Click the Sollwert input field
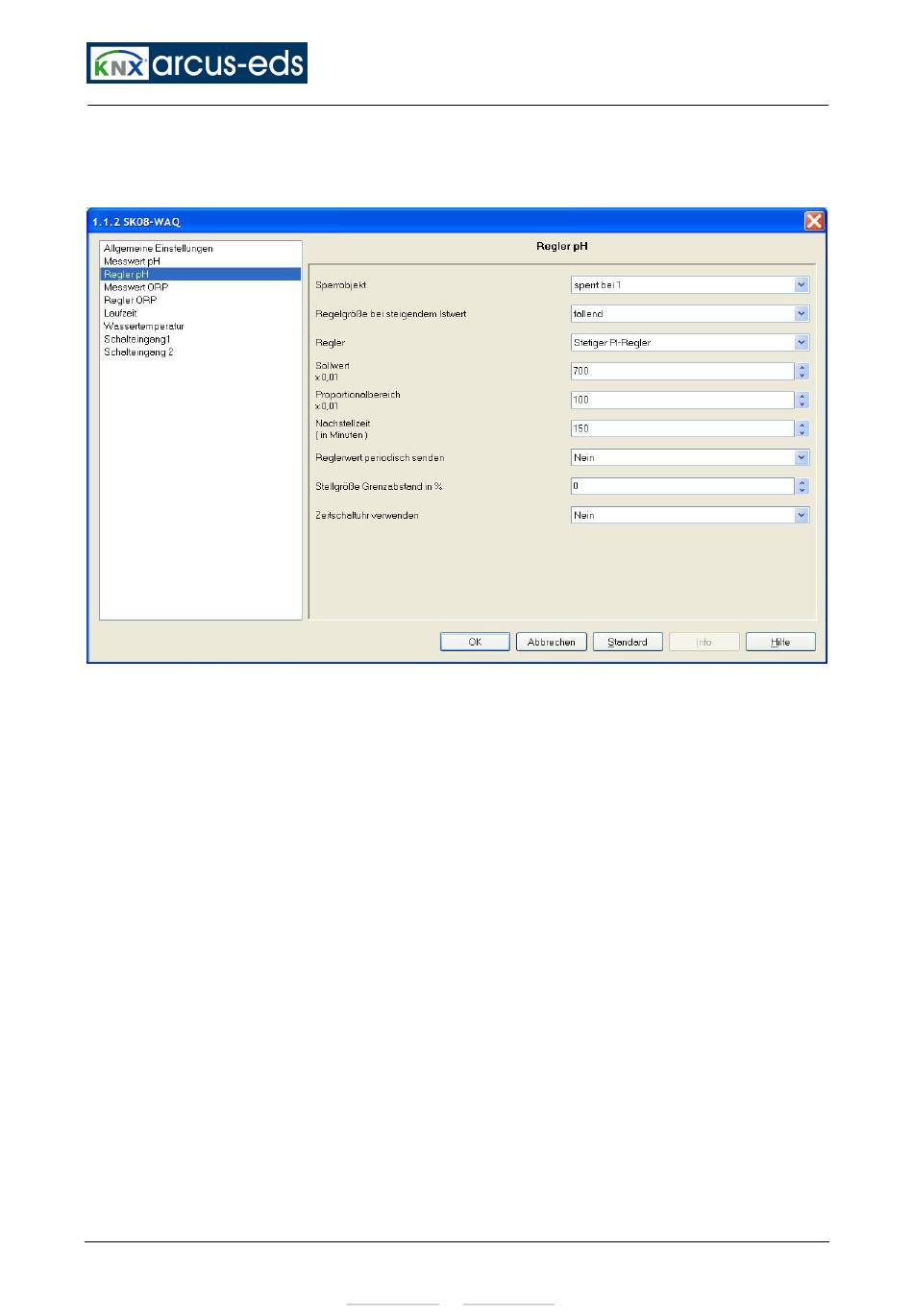The height and width of the screenshot is (1316, 913). 682,371
